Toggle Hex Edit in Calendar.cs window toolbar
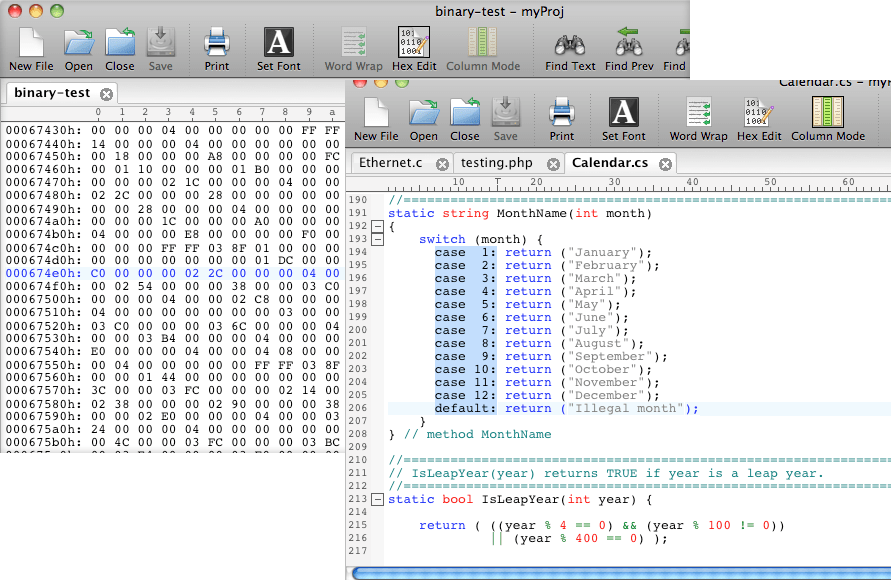This screenshot has width=891, height=580. (x=759, y=120)
